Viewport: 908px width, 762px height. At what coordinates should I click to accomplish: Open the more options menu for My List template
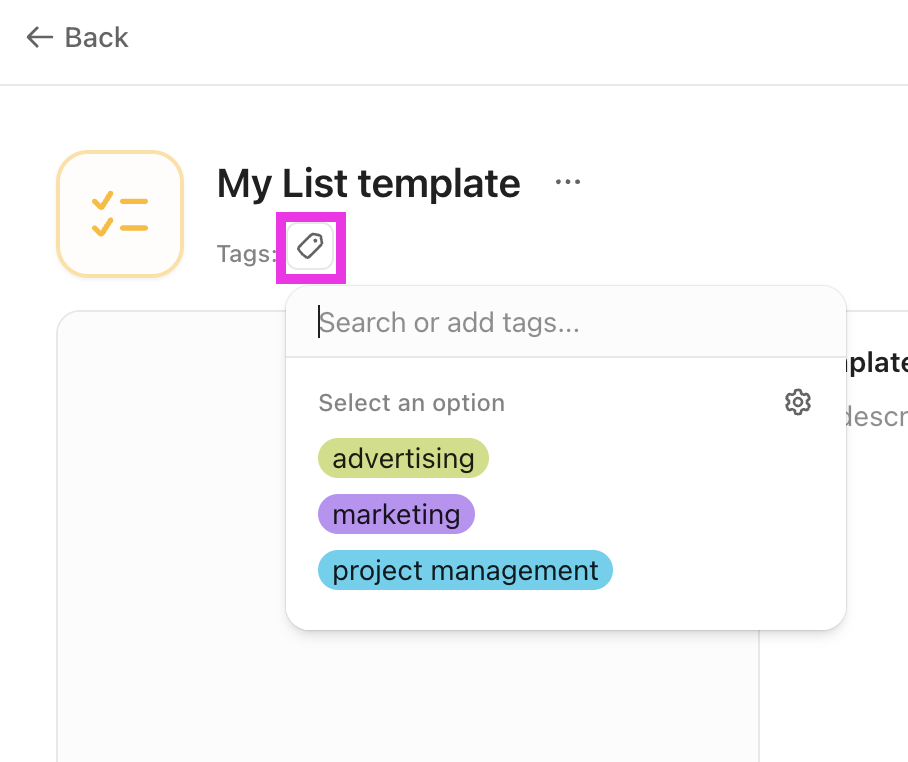[x=566, y=181]
